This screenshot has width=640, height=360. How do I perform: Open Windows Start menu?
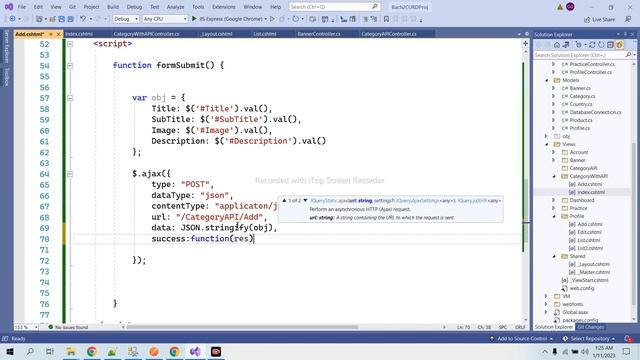[10, 351]
